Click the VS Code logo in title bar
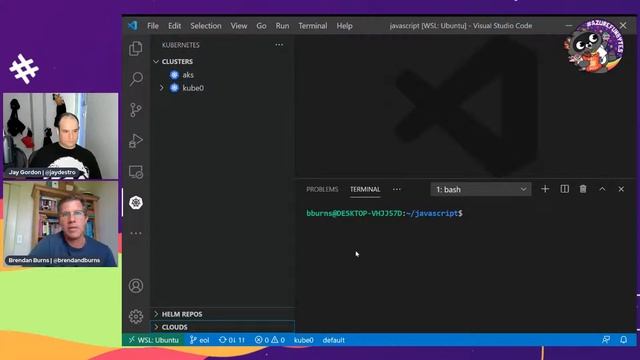Viewport: 640px width, 360px height. [133, 25]
